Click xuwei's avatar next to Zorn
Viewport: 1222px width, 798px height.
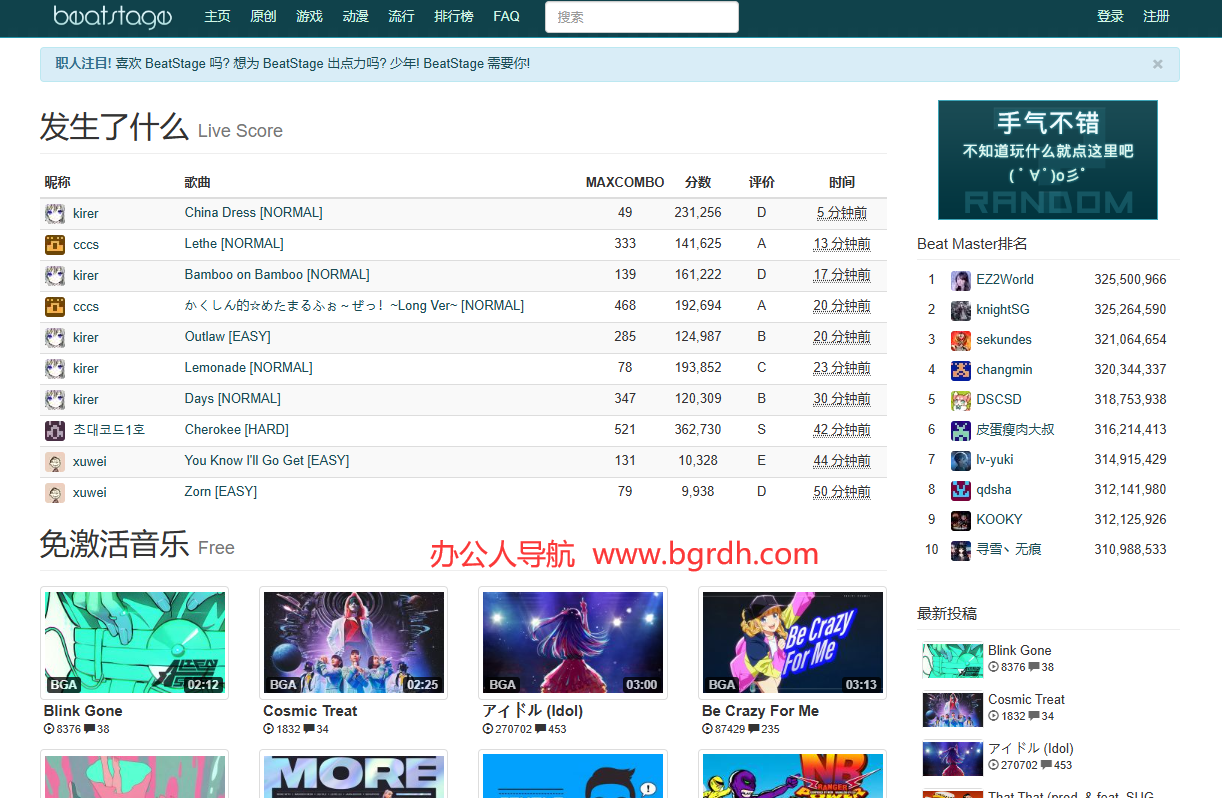pos(55,492)
